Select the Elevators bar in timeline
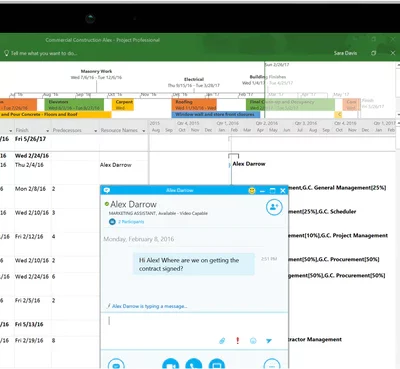400x369 pixels. pyautogui.click(x=74, y=105)
